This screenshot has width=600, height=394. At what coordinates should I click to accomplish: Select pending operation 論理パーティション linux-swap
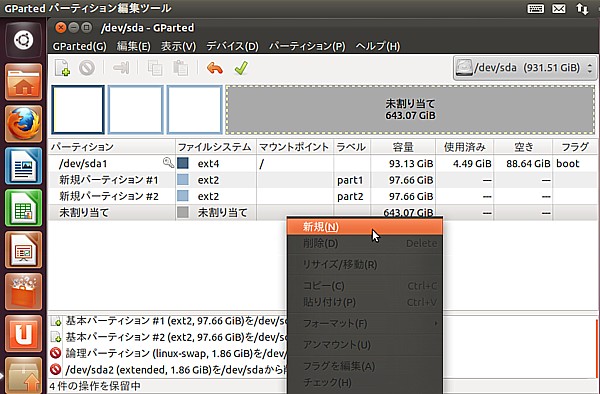click(x=168, y=353)
